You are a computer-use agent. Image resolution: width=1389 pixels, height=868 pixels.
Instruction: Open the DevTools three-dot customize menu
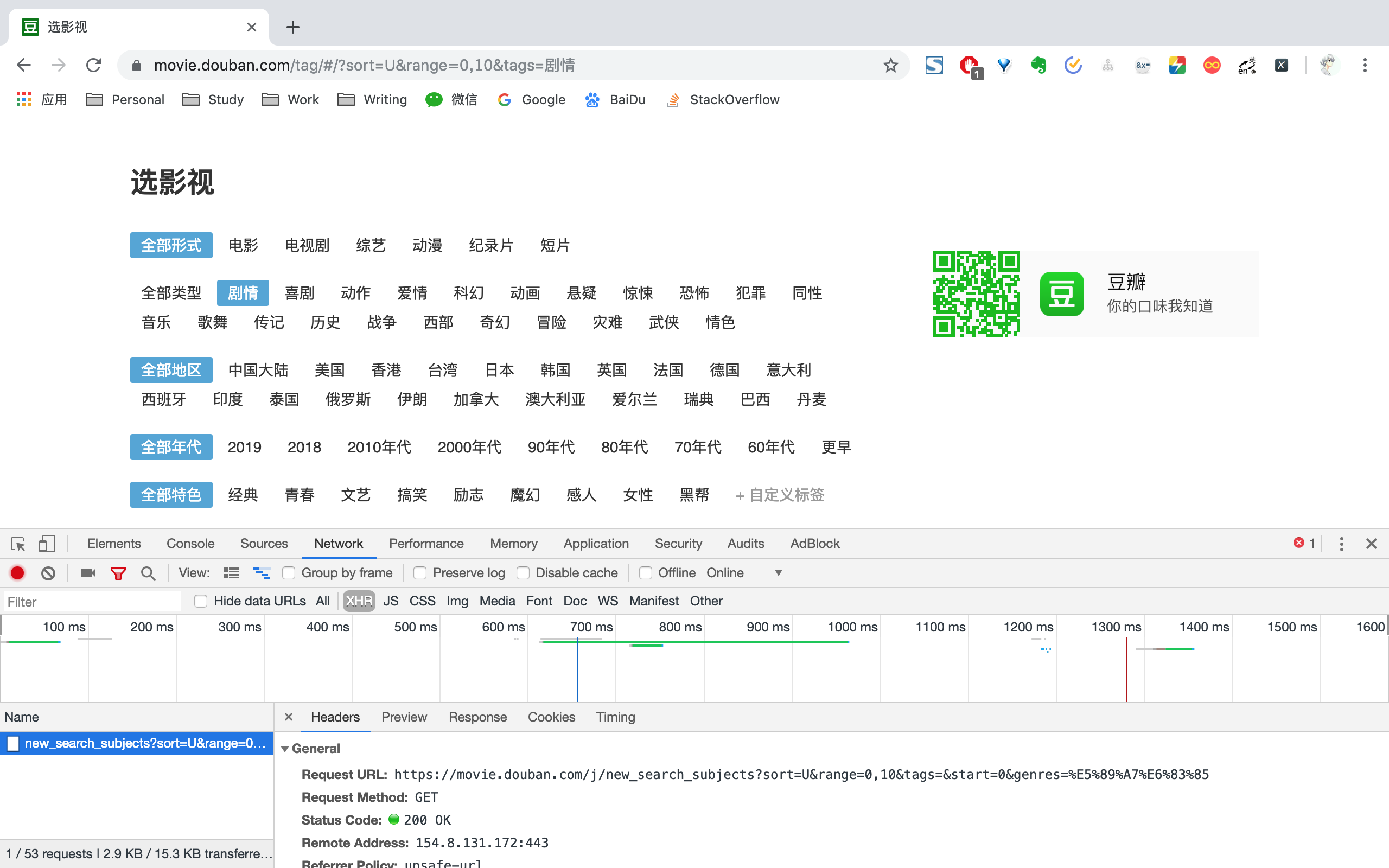(x=1341, y=543)
